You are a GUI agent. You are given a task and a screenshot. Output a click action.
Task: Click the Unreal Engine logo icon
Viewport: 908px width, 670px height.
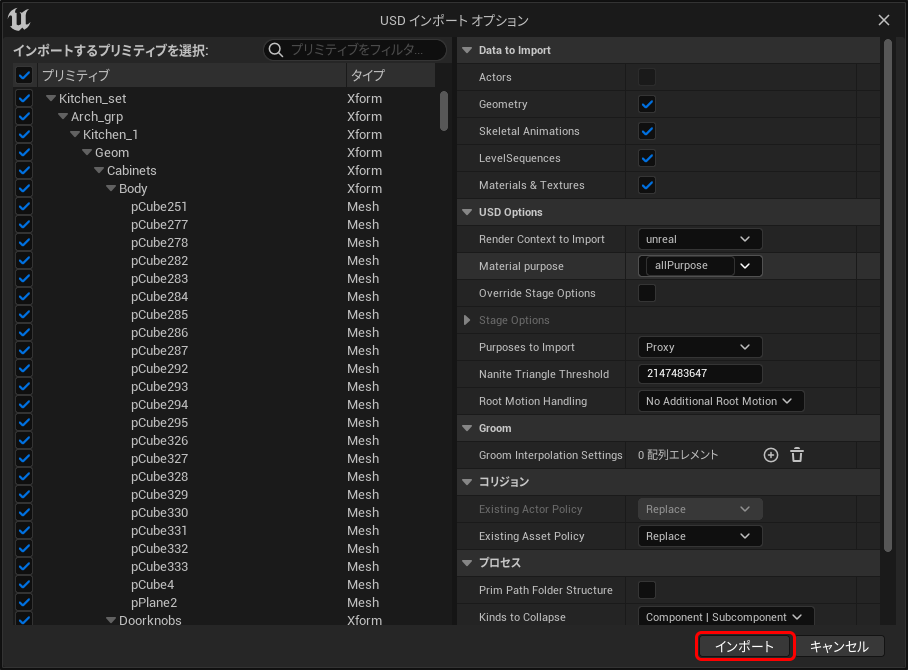click(x=19, y=20)
